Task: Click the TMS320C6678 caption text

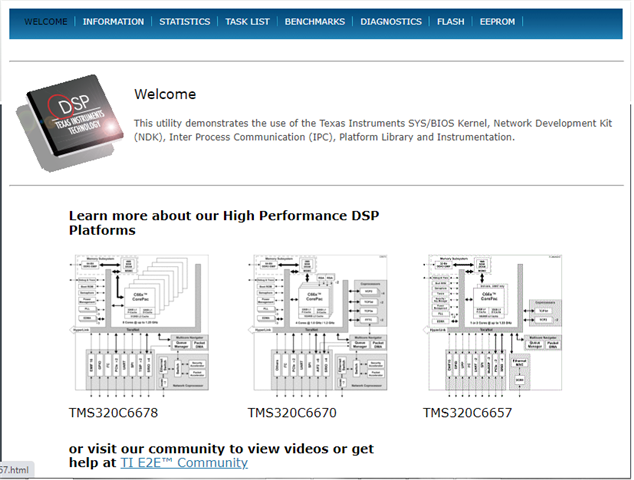Action: tap(113, 413)
